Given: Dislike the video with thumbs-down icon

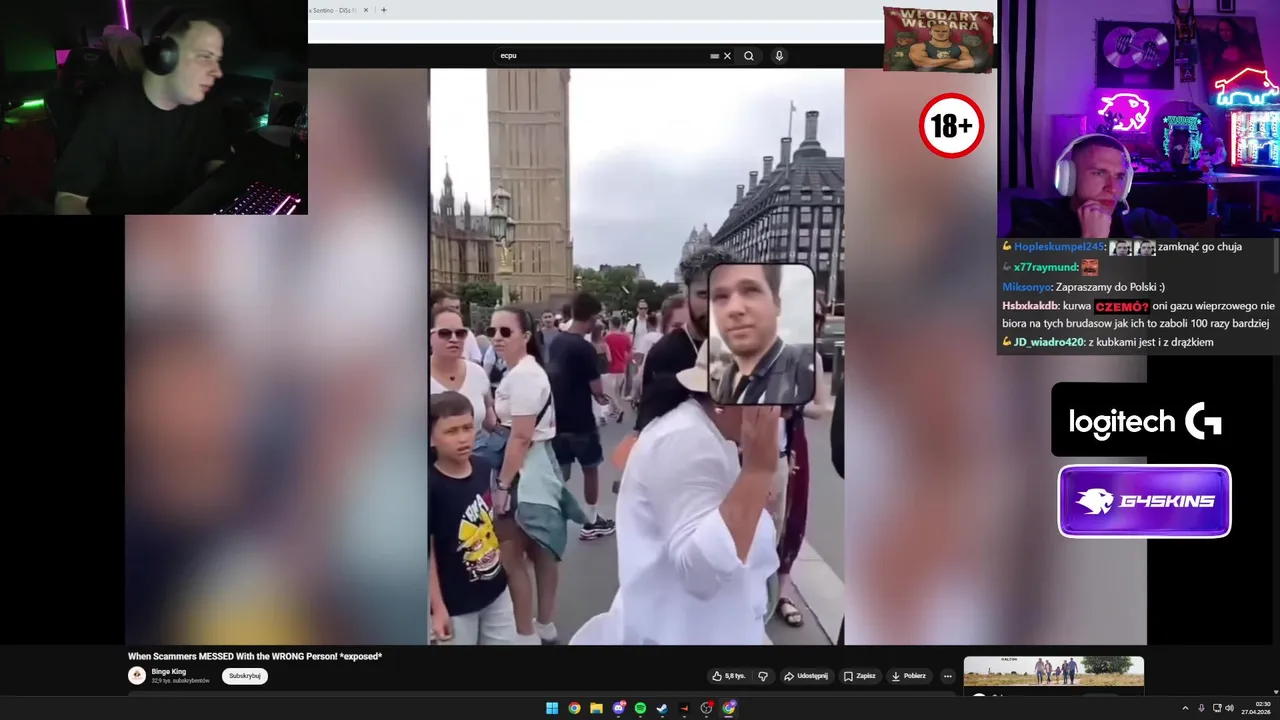Looking at the screenshot, I should tap(763, 676).
